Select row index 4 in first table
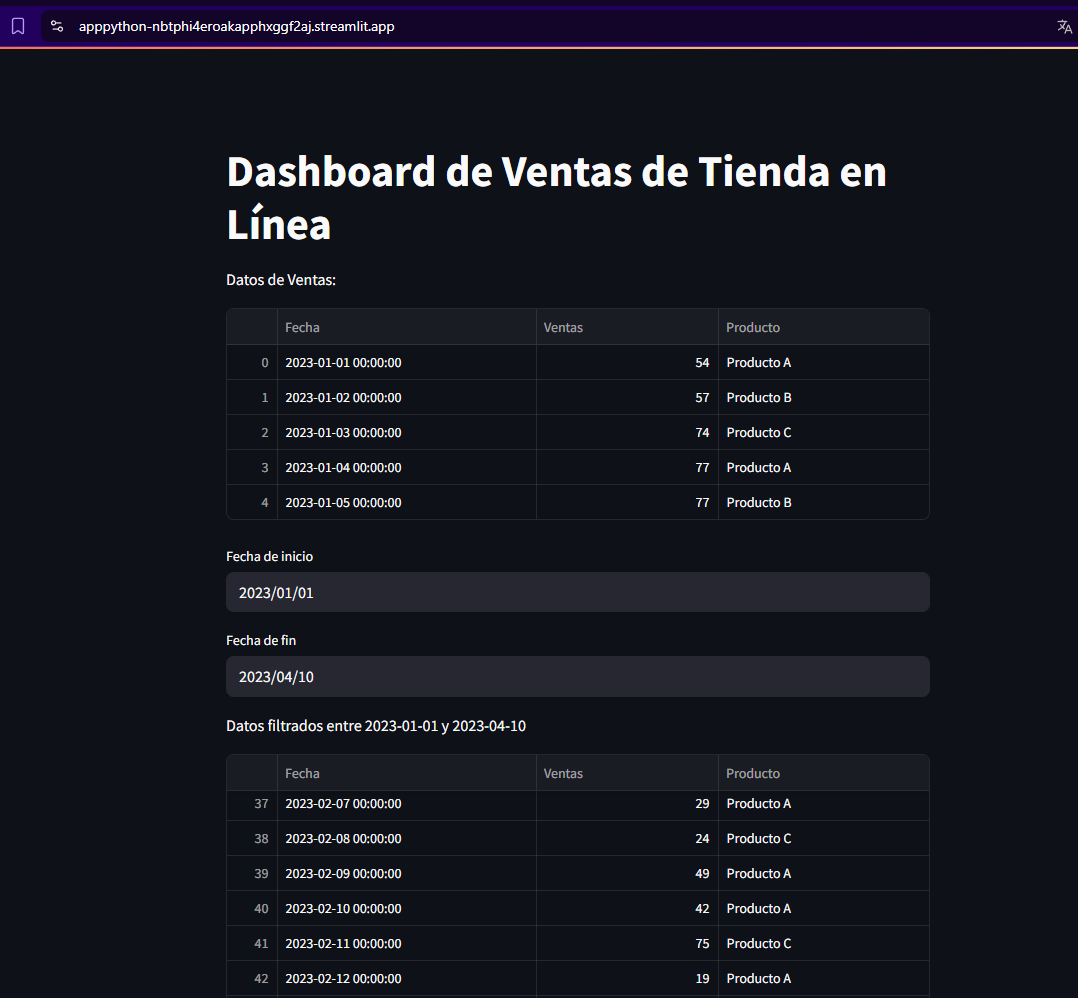This screenshot has width=1078, height=998. [x=252, y=502]
